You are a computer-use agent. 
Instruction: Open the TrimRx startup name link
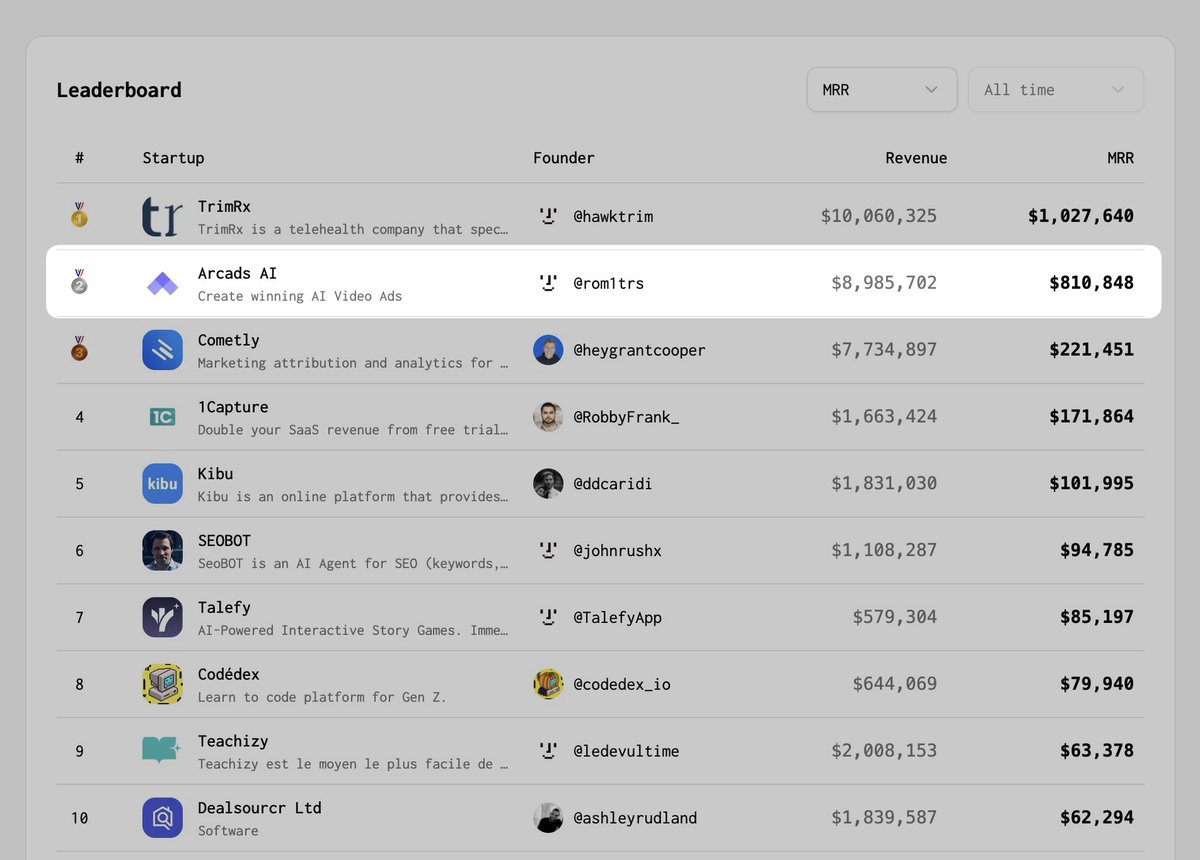224,206
